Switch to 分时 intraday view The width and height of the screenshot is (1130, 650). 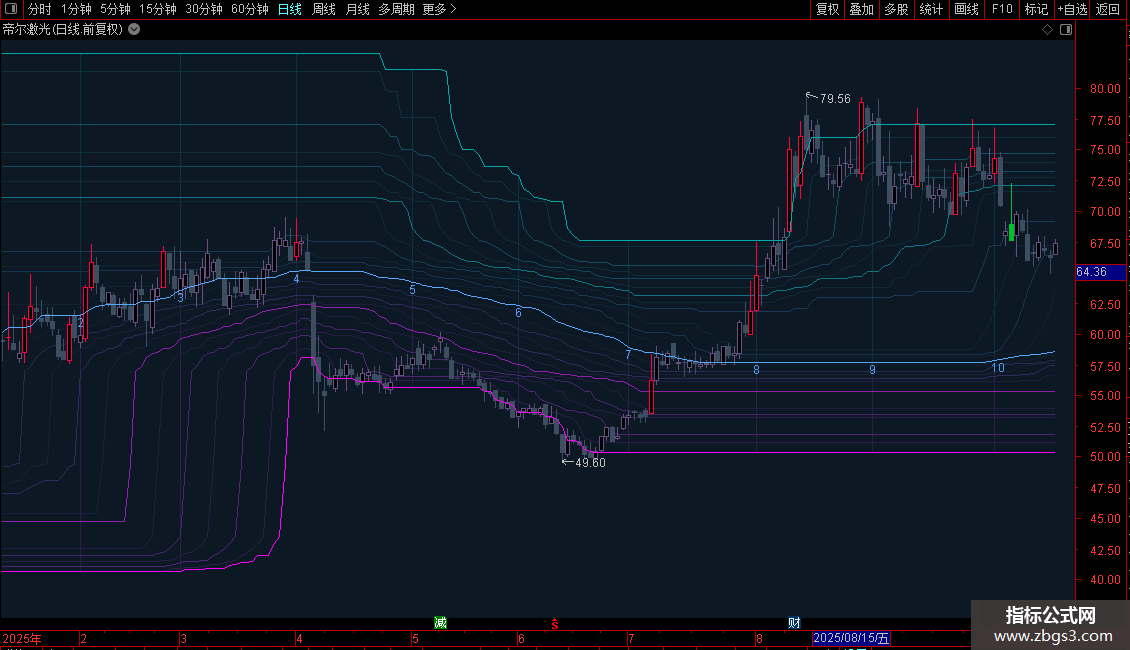pos(39,9)
